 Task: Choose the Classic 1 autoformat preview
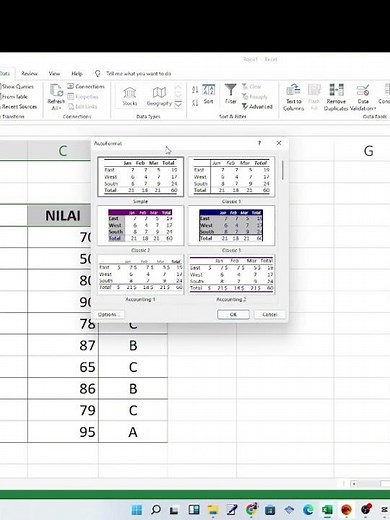(231, 177)
